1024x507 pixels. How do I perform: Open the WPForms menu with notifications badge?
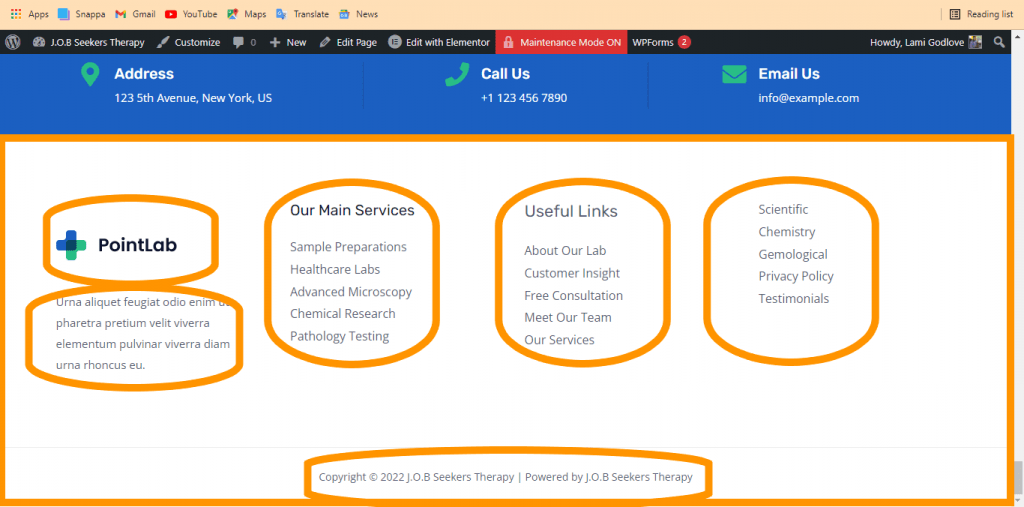pos(661,42)
